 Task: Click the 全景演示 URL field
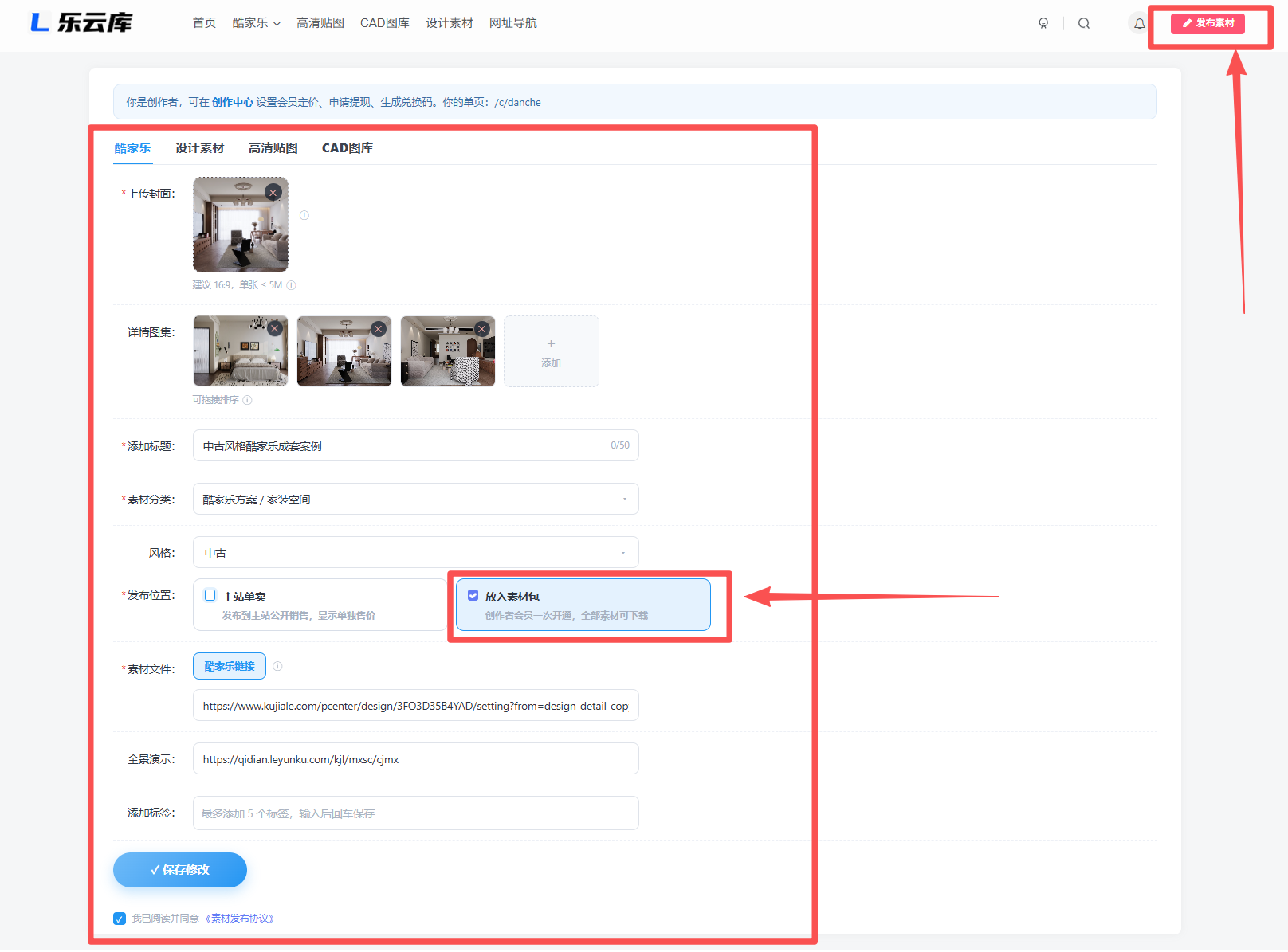[416, 758]
